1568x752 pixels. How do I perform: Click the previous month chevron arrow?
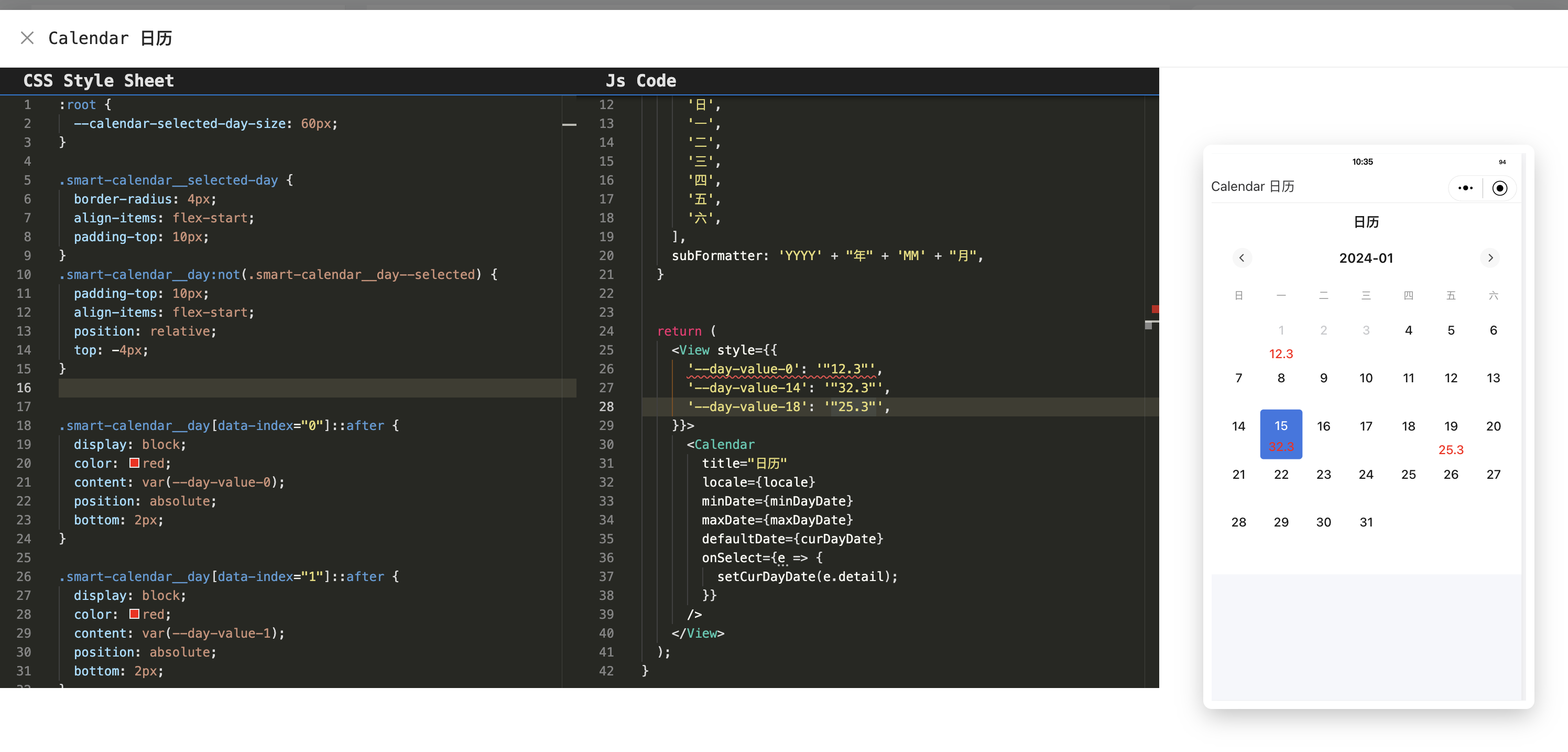coord(1242,257)
